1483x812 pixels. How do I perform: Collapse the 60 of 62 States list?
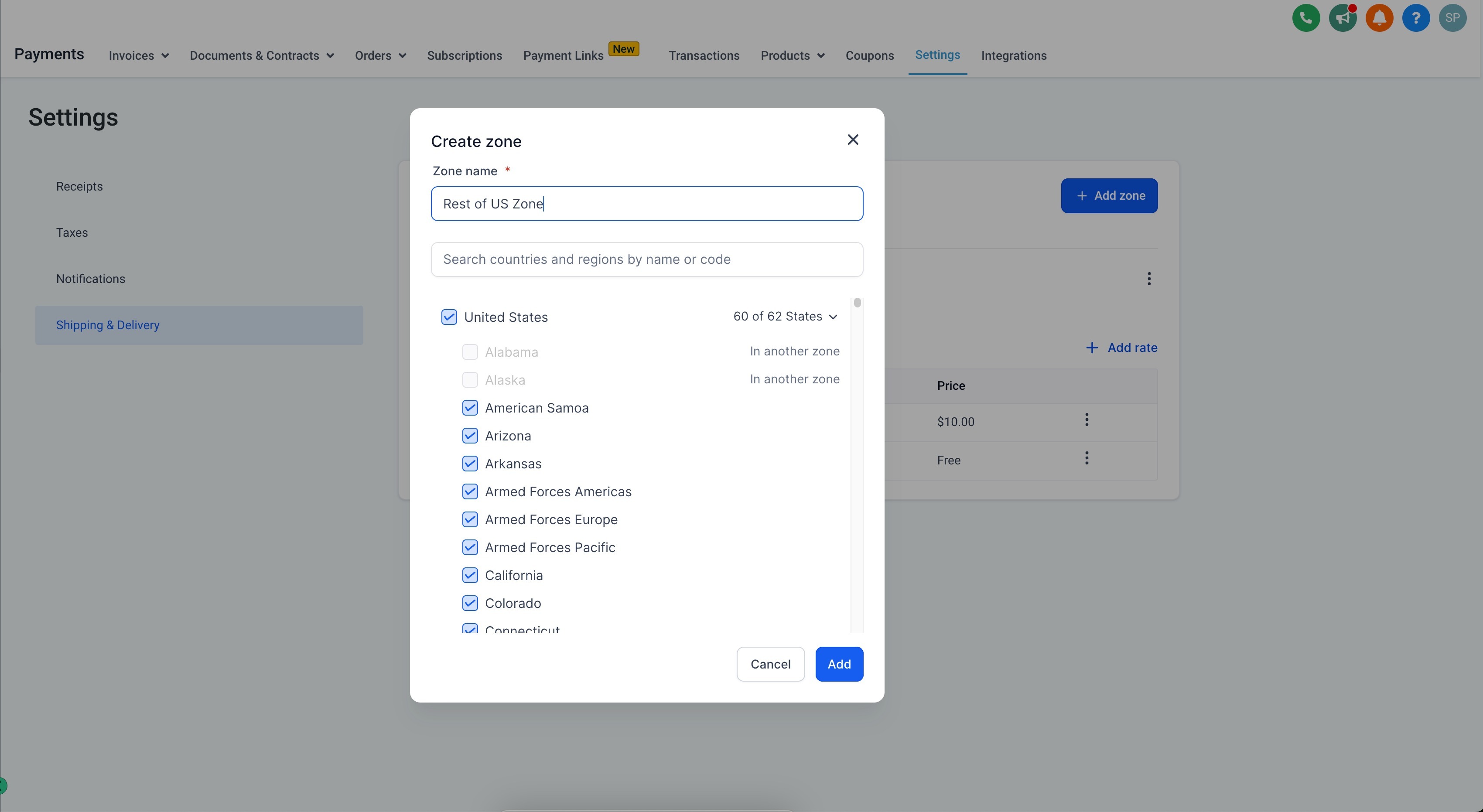tap(785, 317)
